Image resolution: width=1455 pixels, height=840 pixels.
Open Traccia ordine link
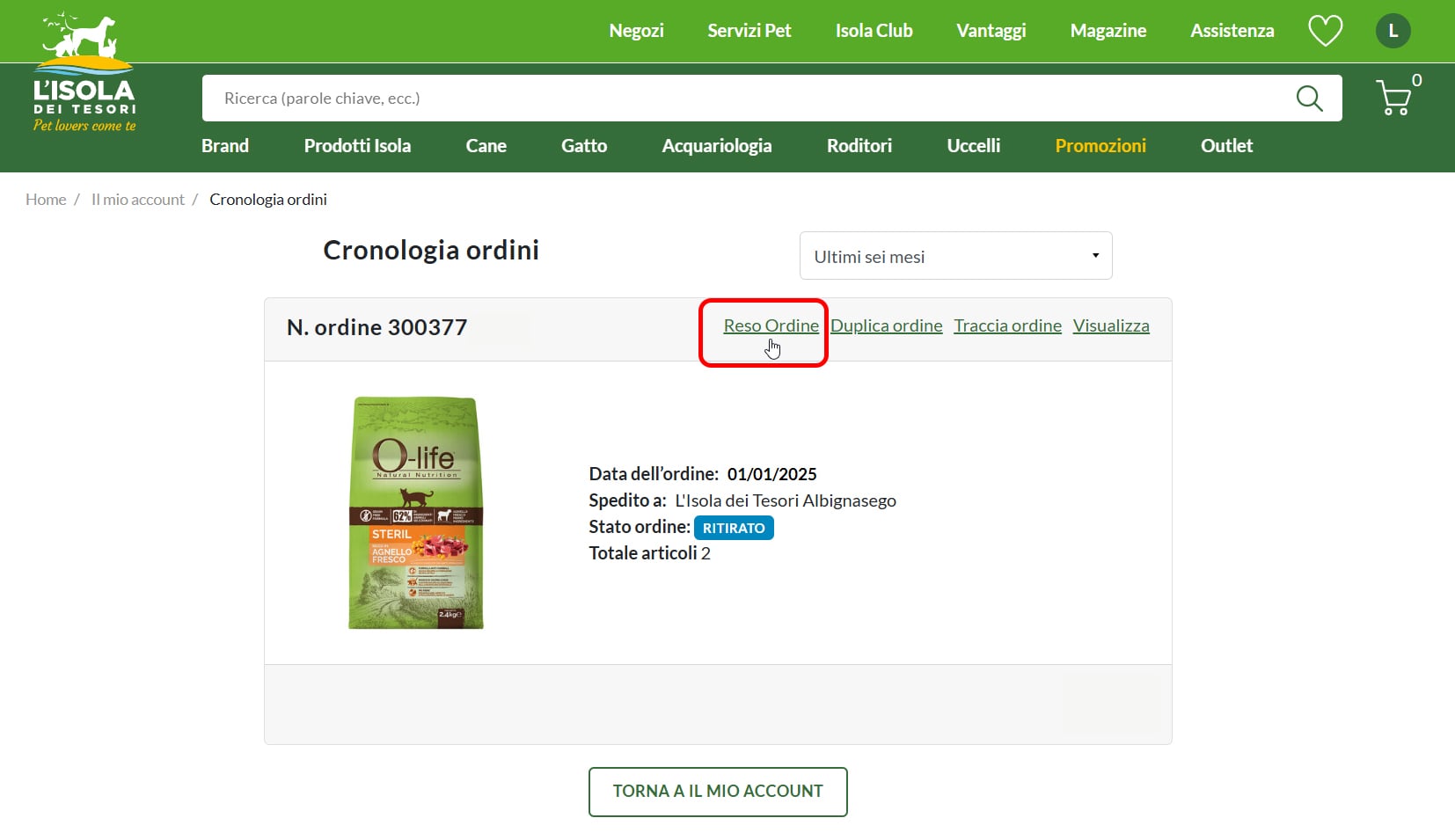1007,326
